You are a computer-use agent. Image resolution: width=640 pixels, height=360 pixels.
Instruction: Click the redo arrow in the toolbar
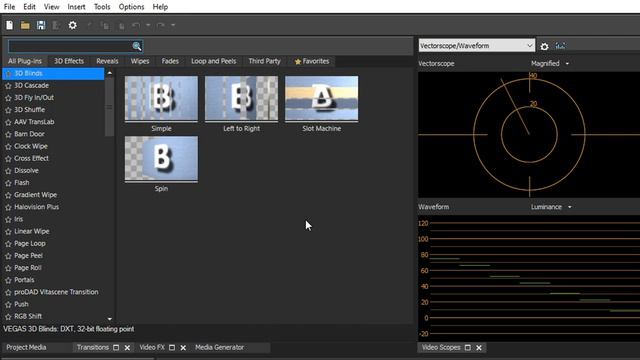161,25
